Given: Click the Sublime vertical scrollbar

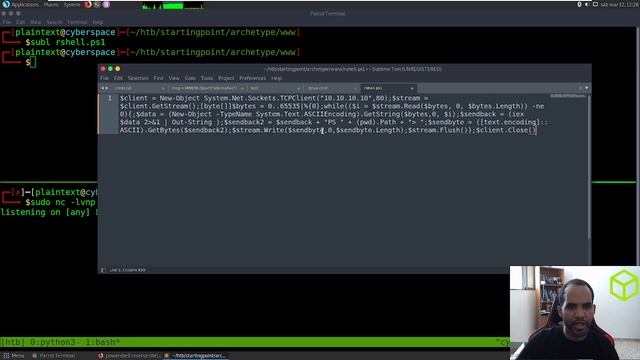Looking at the screenshot, I should tap(589, 167).
